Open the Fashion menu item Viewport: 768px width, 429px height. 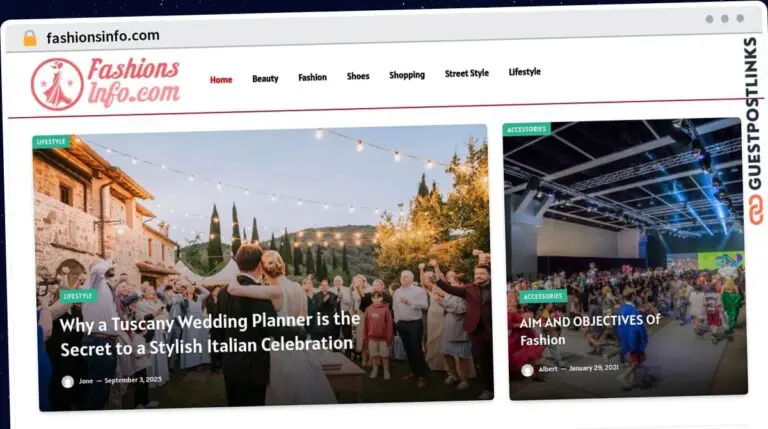(x=312, y=77)
